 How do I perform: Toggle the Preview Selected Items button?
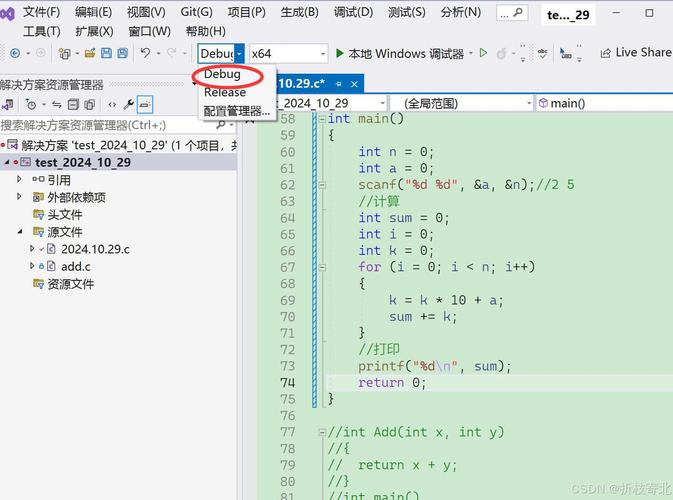click(x=145, y=104)
